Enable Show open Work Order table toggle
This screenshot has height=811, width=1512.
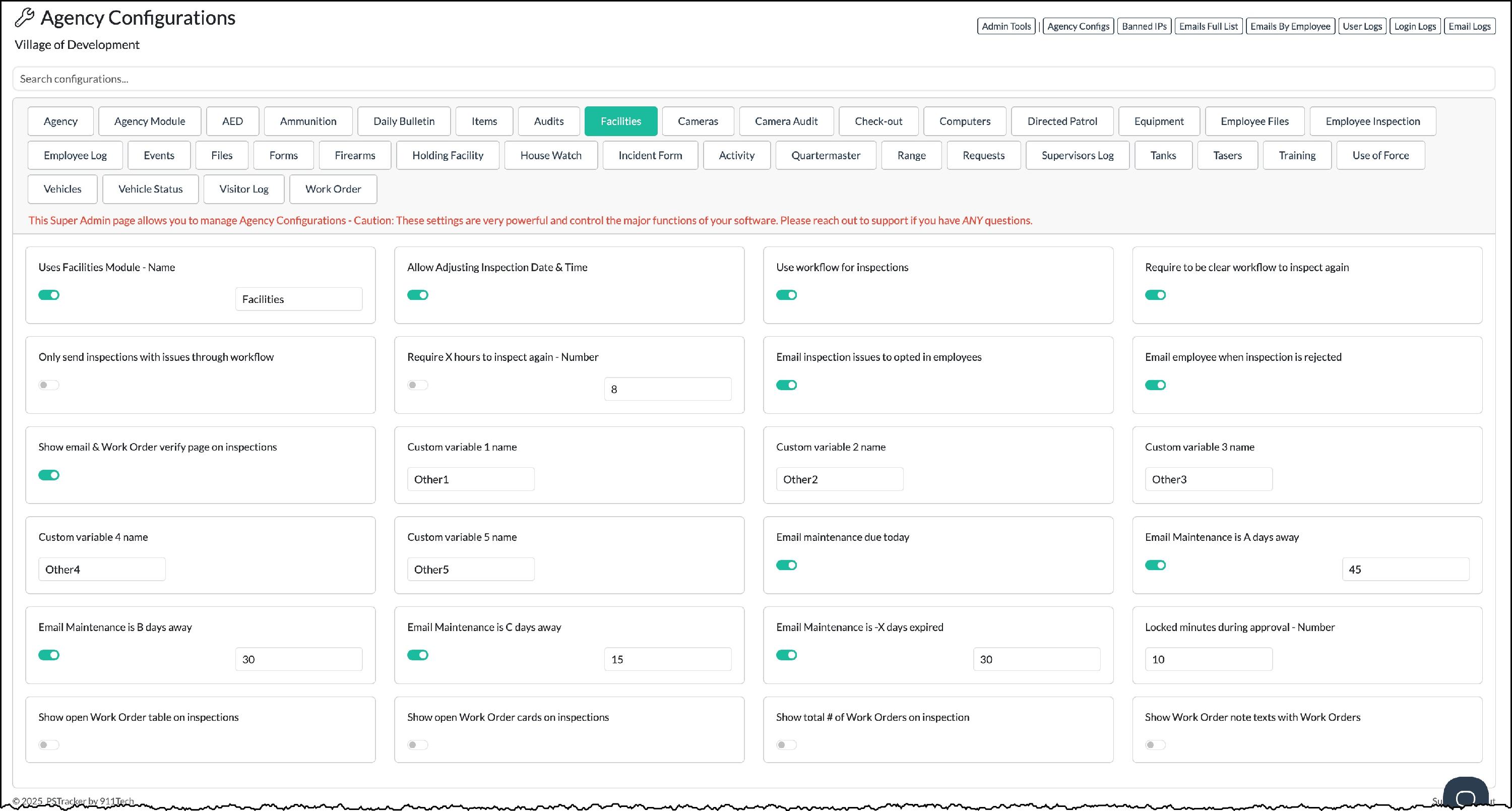click(49, 744)
